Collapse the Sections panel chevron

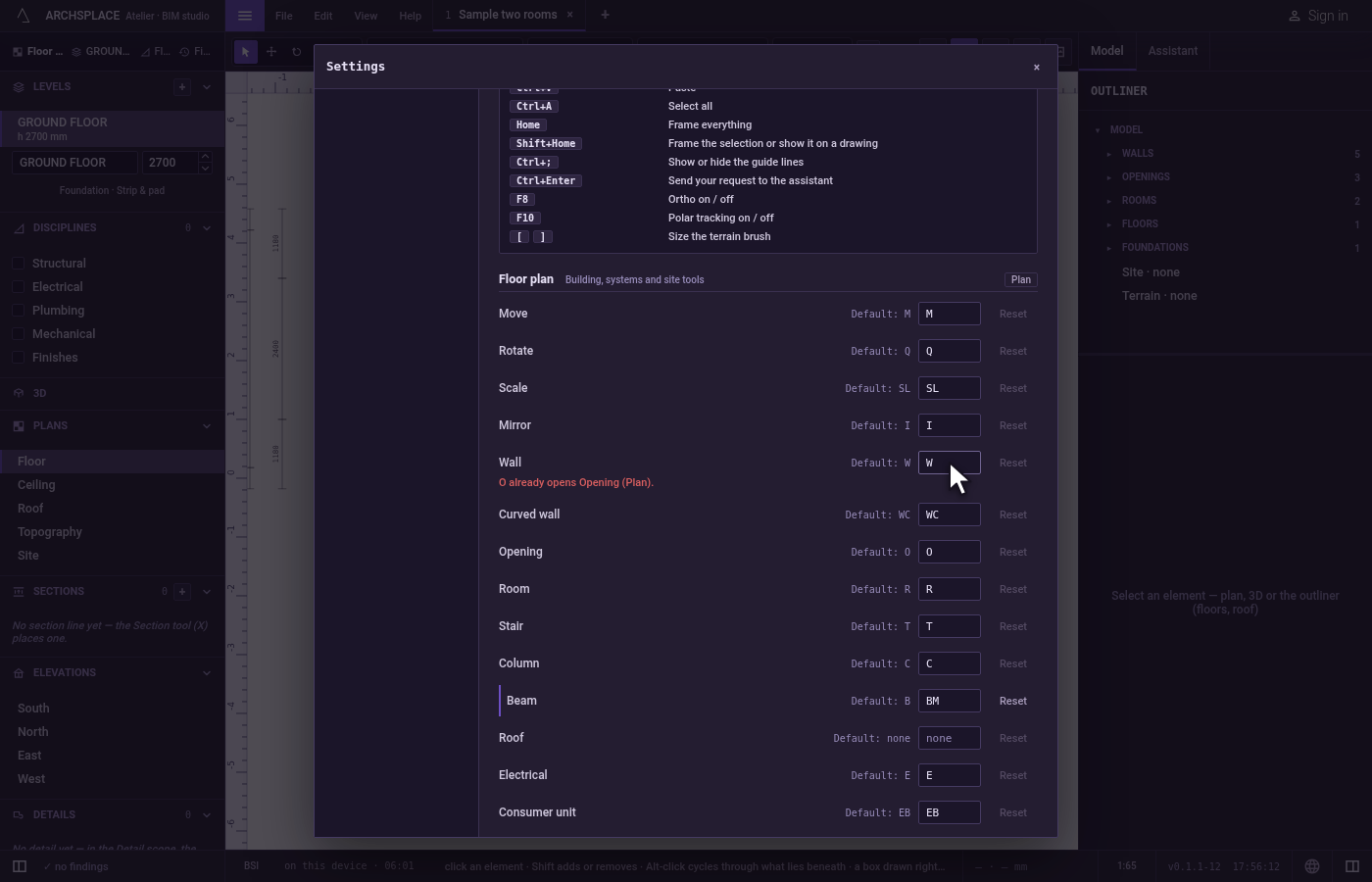(207, 591)
